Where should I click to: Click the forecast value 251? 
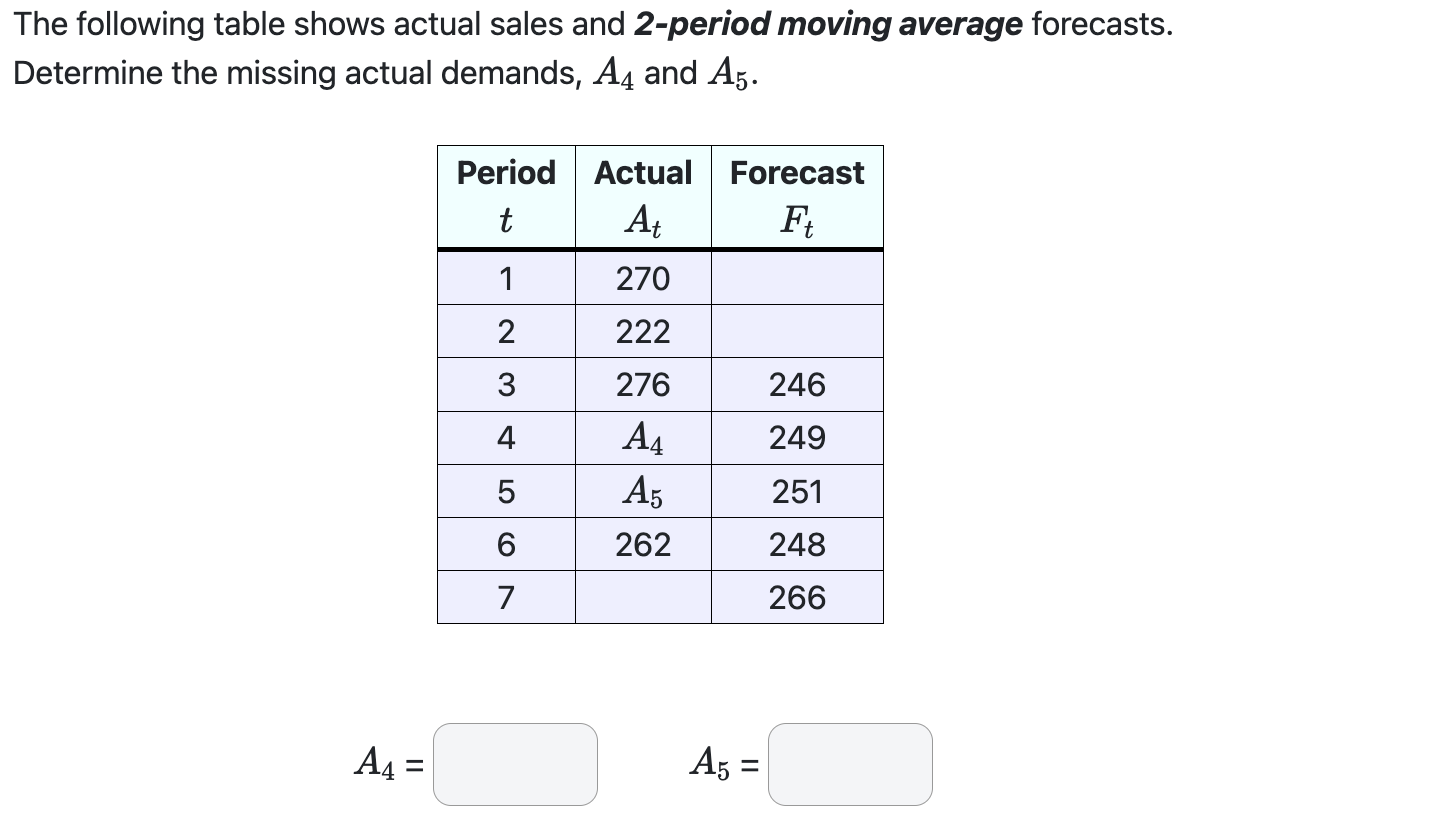(796, 490)
